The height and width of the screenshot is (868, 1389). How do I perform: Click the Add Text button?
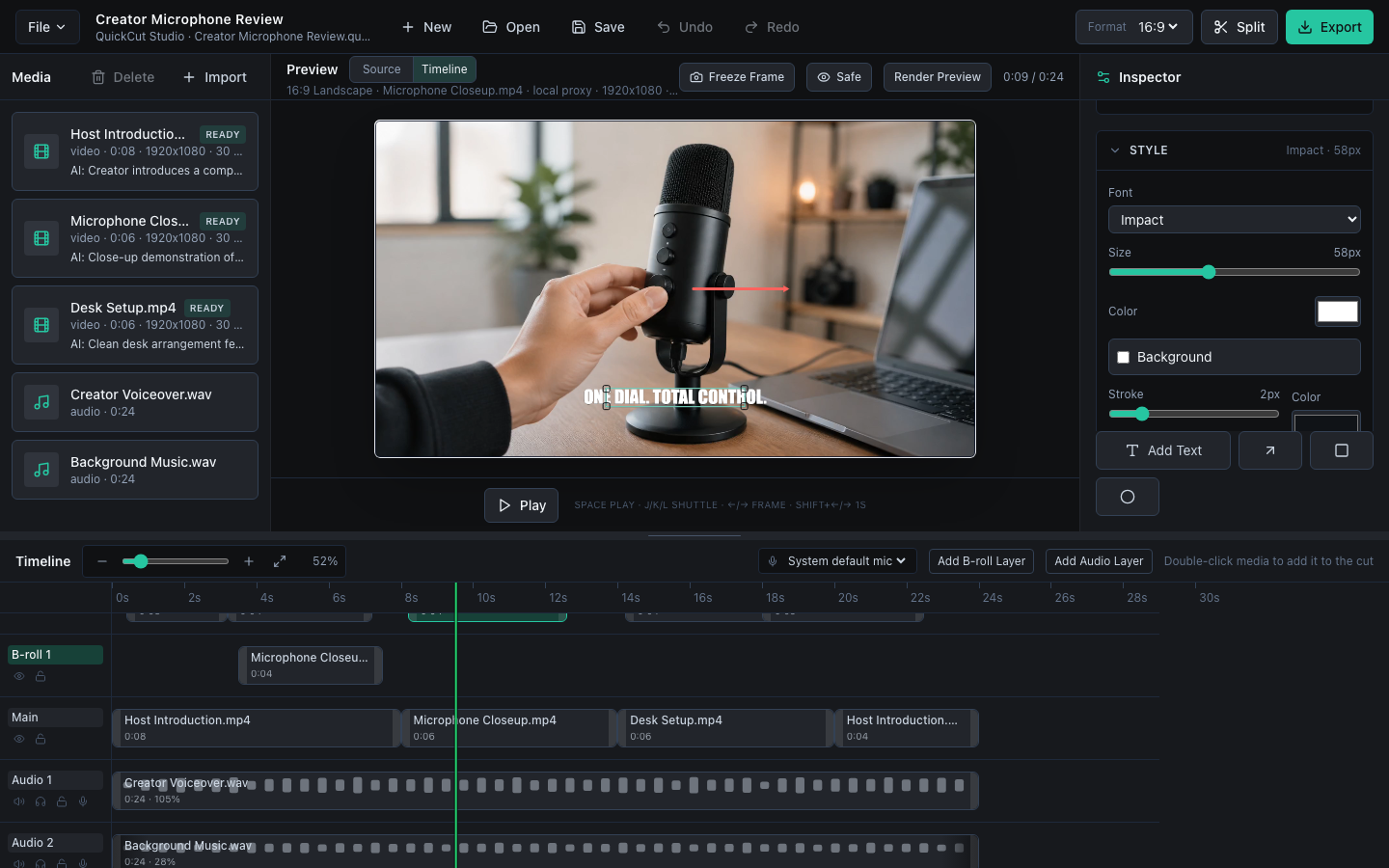click(x=1163, y=450)
